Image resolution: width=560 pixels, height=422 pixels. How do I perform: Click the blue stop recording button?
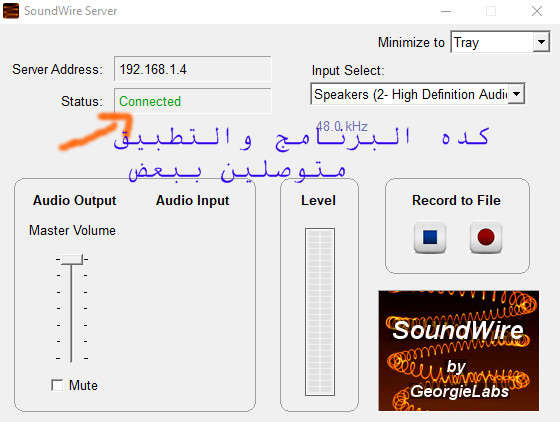coord(430,237)
